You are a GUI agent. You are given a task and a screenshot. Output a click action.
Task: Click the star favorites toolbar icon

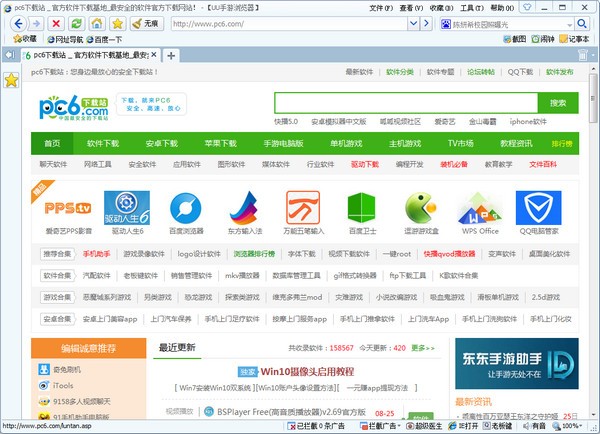point(117,24)
